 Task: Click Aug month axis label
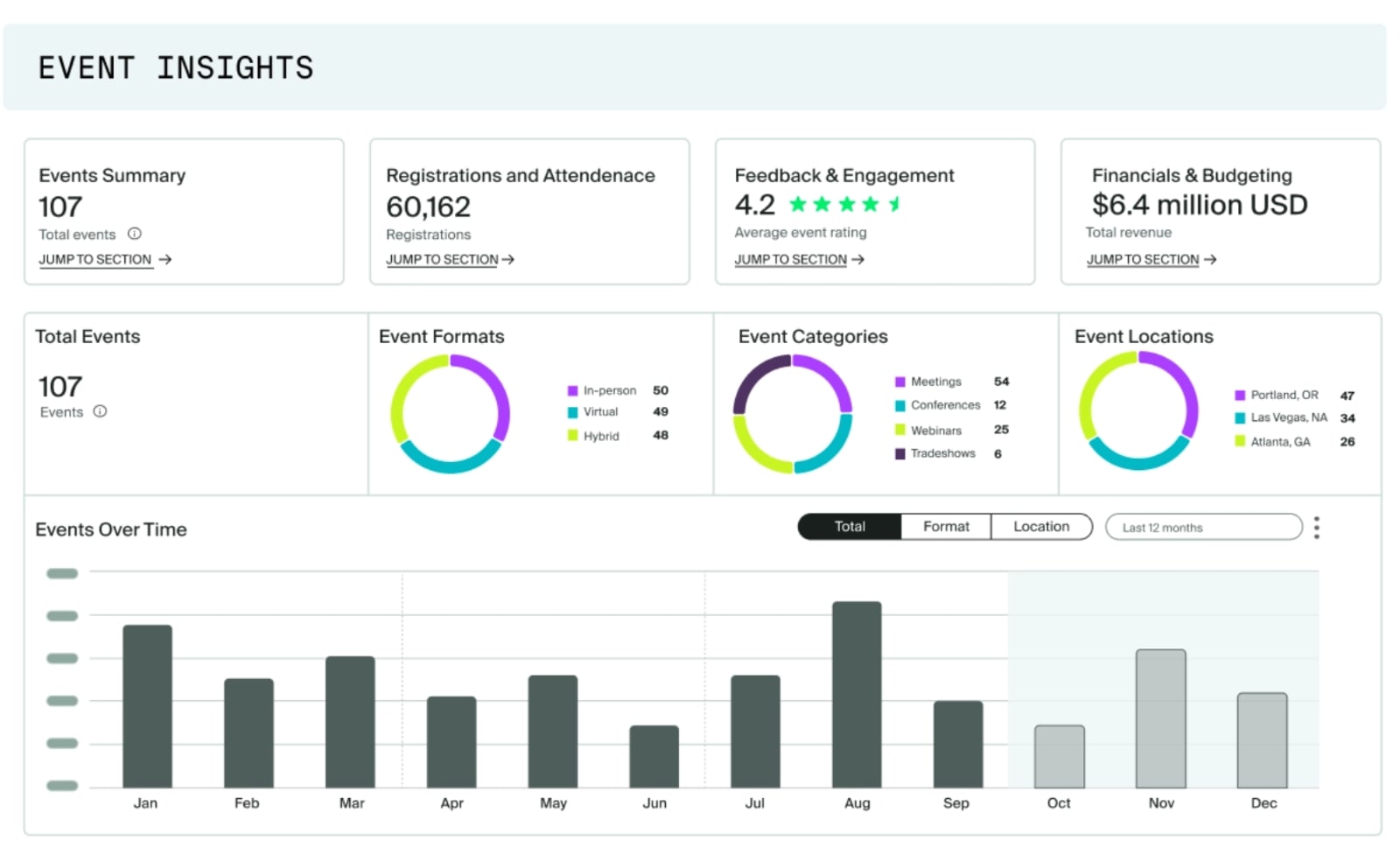coord(857,803)
